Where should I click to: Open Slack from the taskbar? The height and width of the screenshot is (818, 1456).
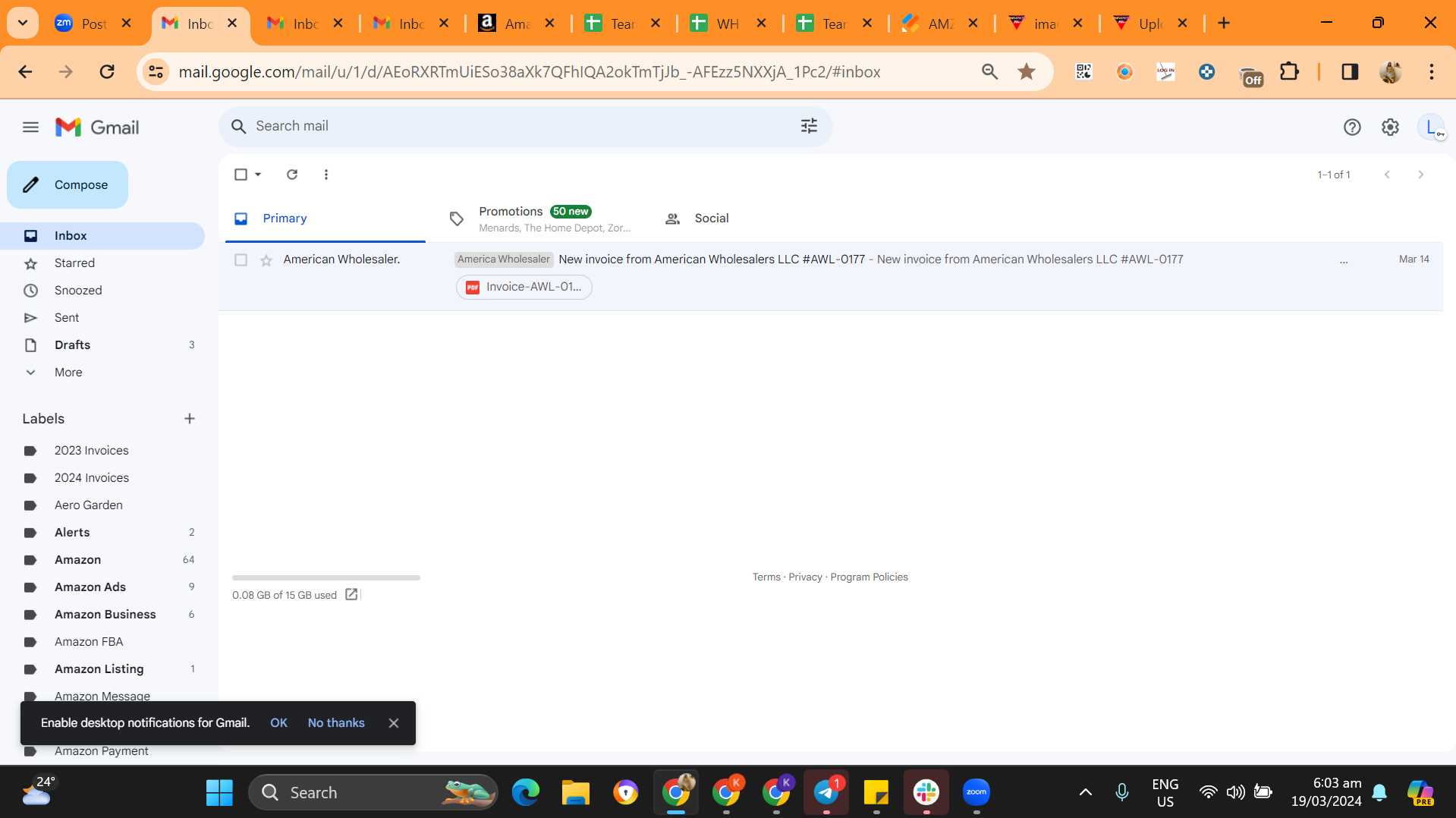[926, 792]
